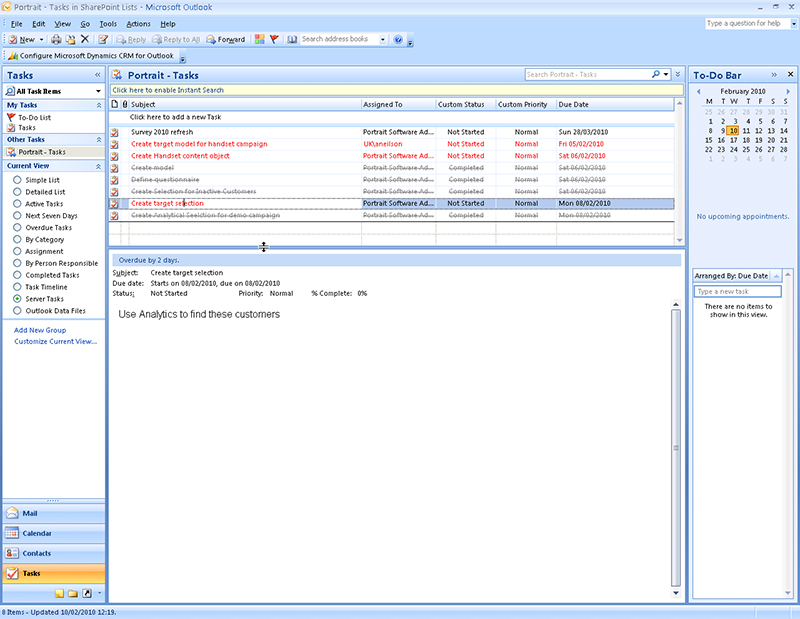This screenshot has width=800, height=619.
Task: Click the Shortcuts icon at pane bottom
Action: pyautogui.click(x=87, y=593)
